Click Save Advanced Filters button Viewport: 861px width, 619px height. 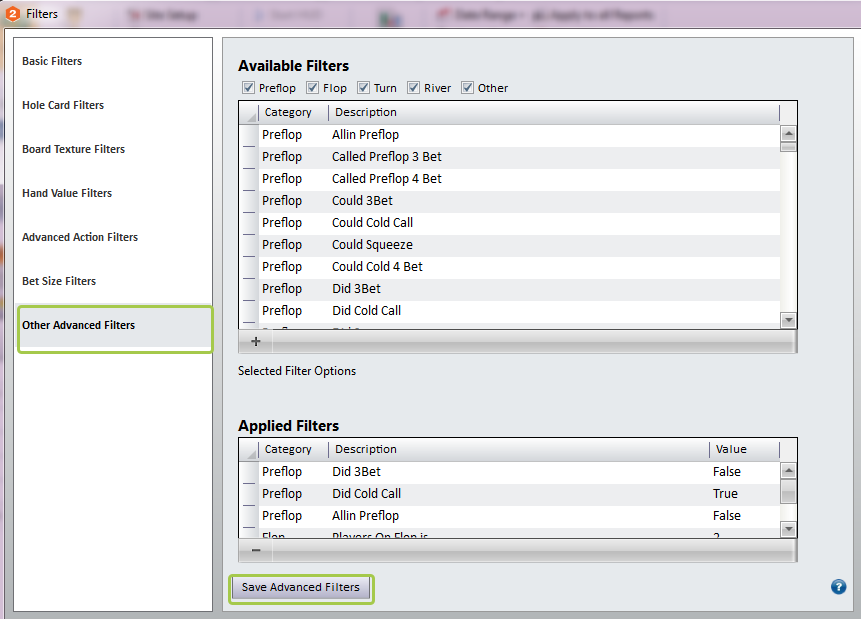300,587
